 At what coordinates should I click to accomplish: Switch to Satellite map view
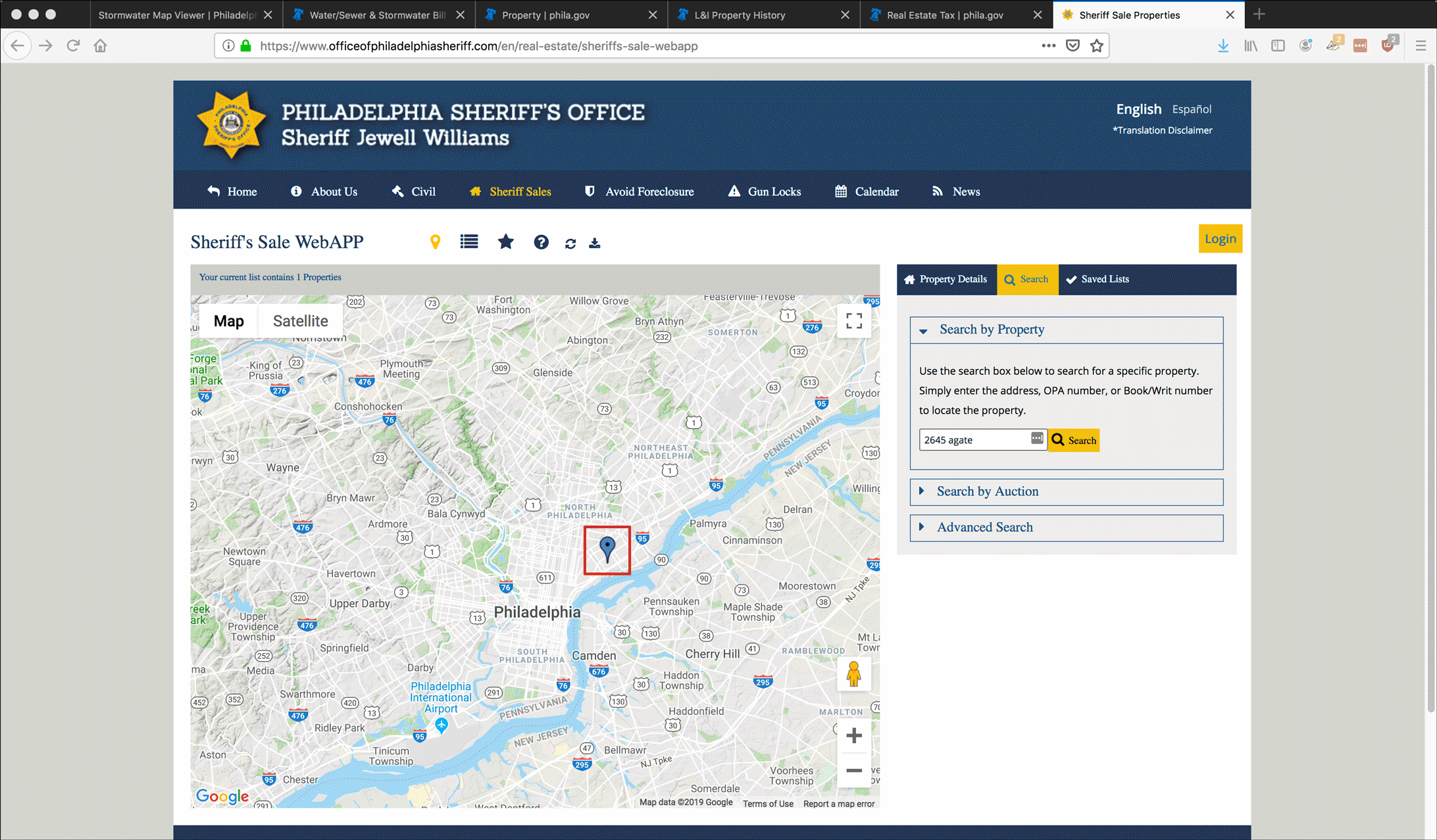point(300,321)
